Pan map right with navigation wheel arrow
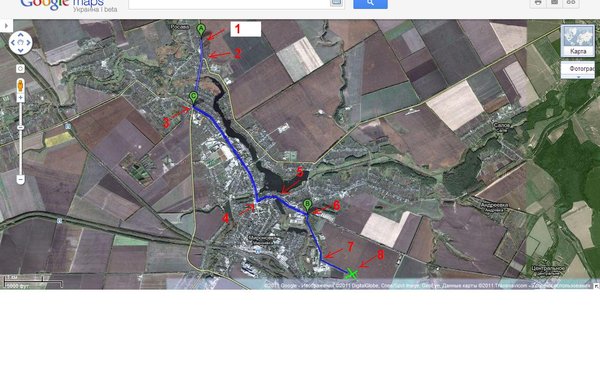The image size is (600, 375). (29, 42)
